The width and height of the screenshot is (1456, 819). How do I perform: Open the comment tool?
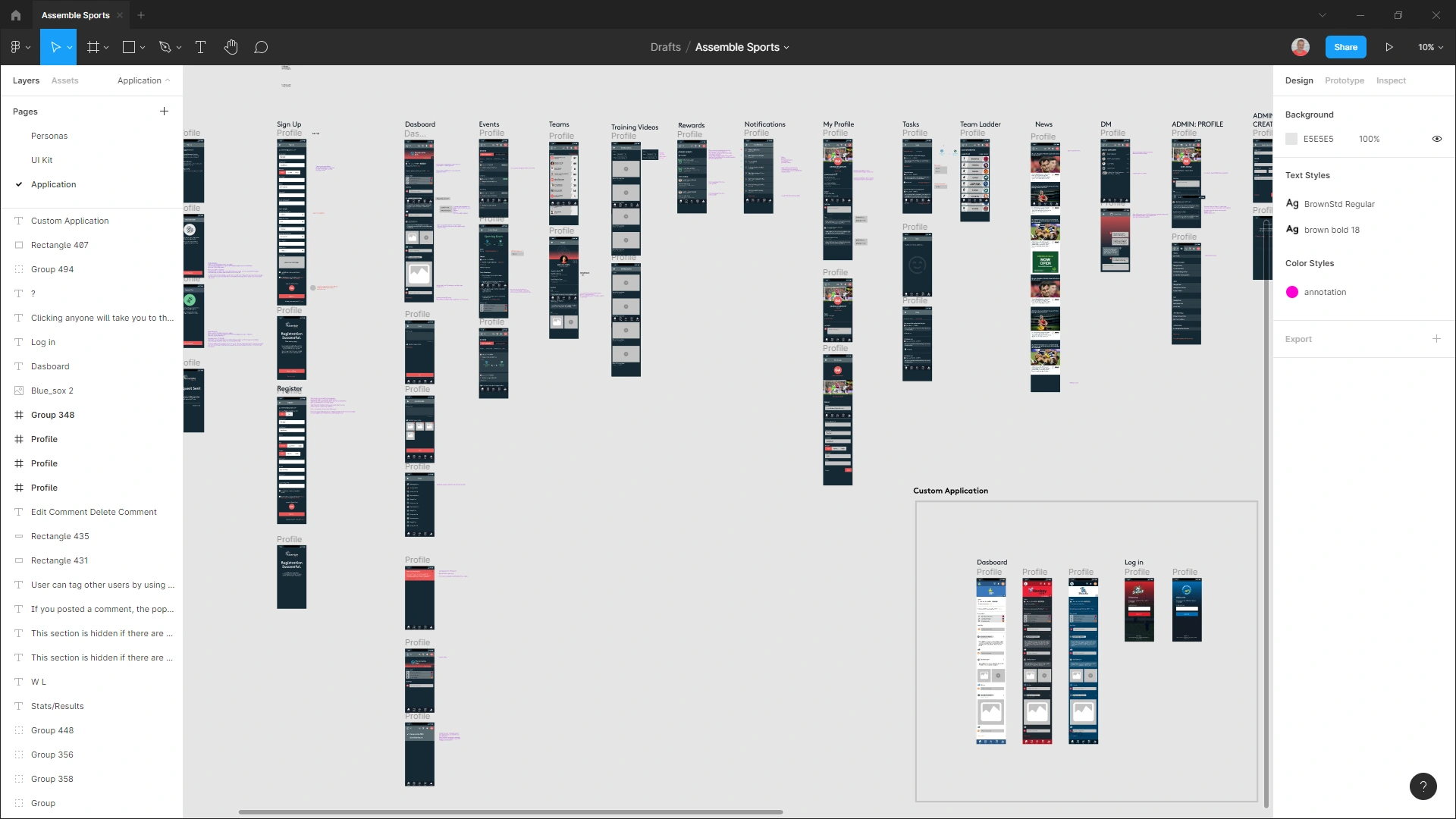pos(261,47)
